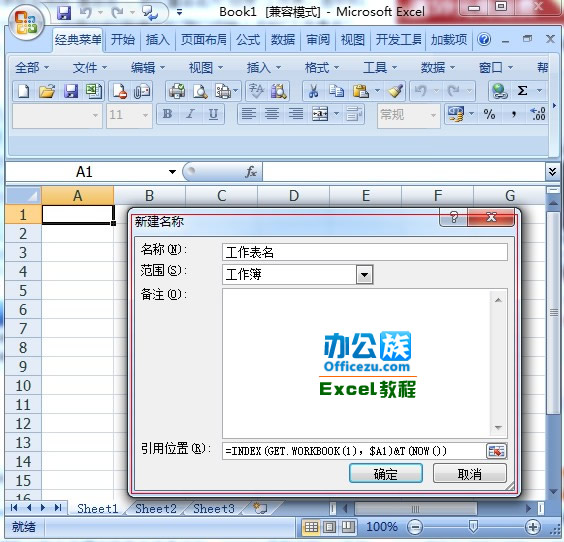Toggle Bold formatting button
The width and height of the screenshot is (564, 542).
click(x=167, y=114)
